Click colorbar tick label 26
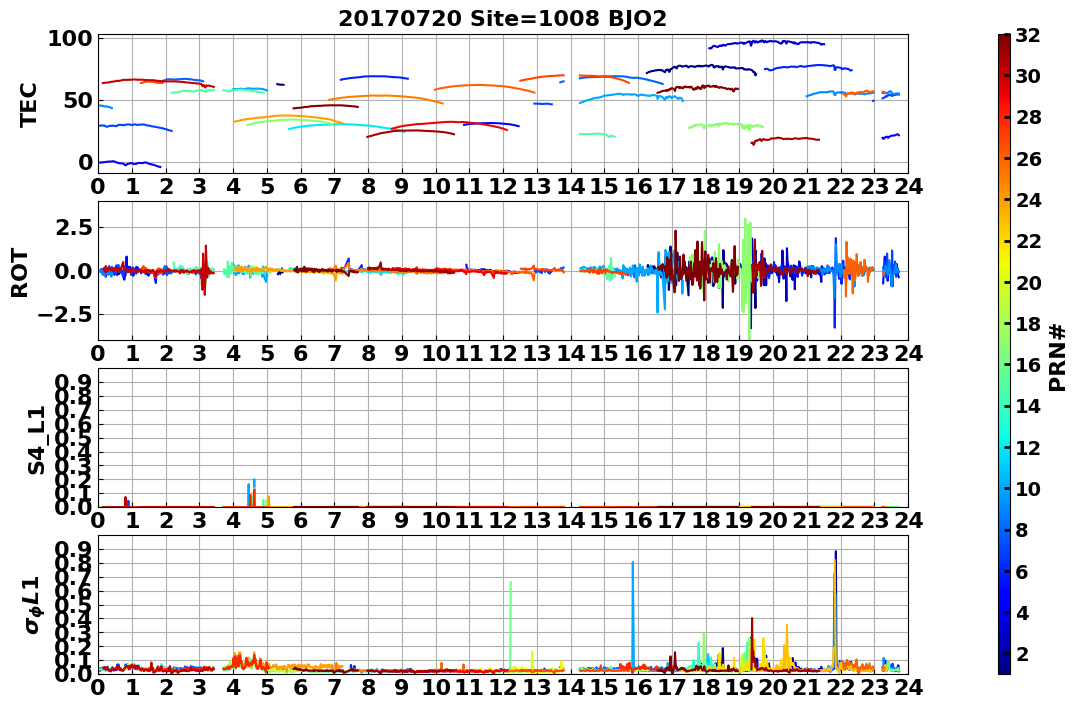The width and height of the screenshot is (1077, 709). point(1028,159)
